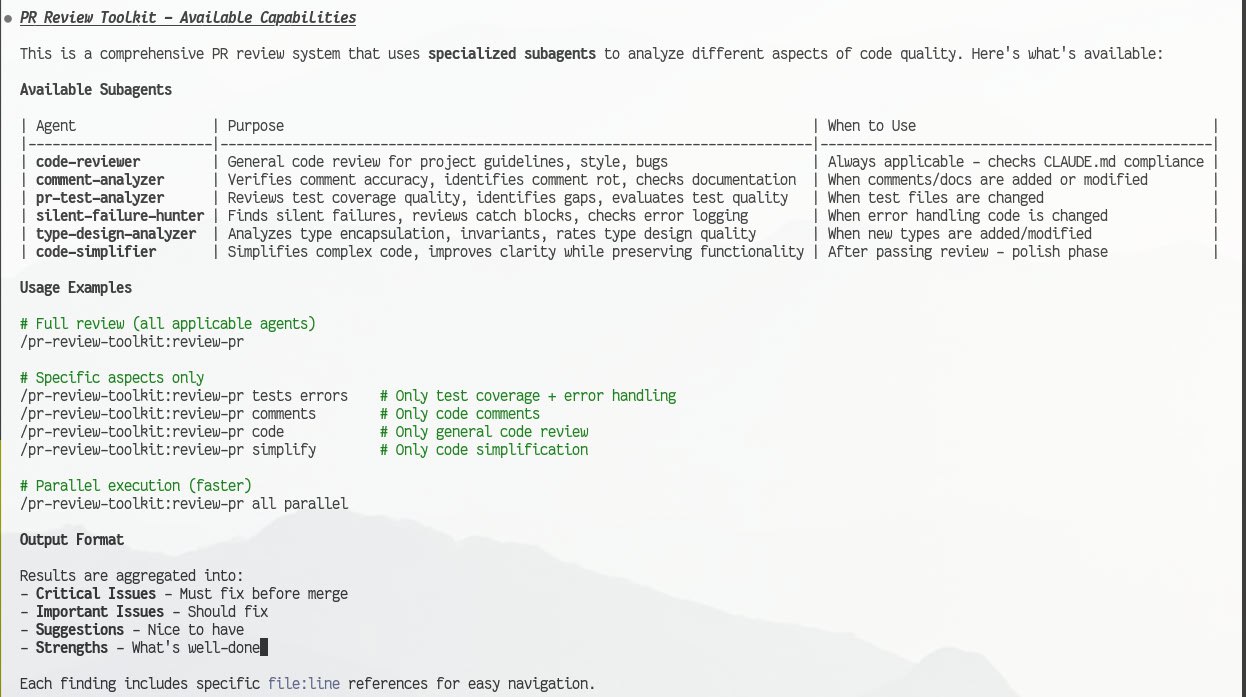Click the type-design-analyzer agent name

(116, 234)
